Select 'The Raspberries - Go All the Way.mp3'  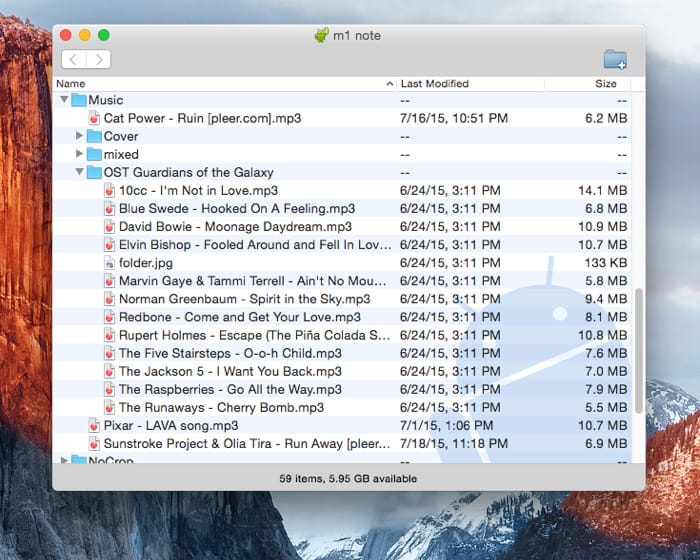[x=230, y=389]
